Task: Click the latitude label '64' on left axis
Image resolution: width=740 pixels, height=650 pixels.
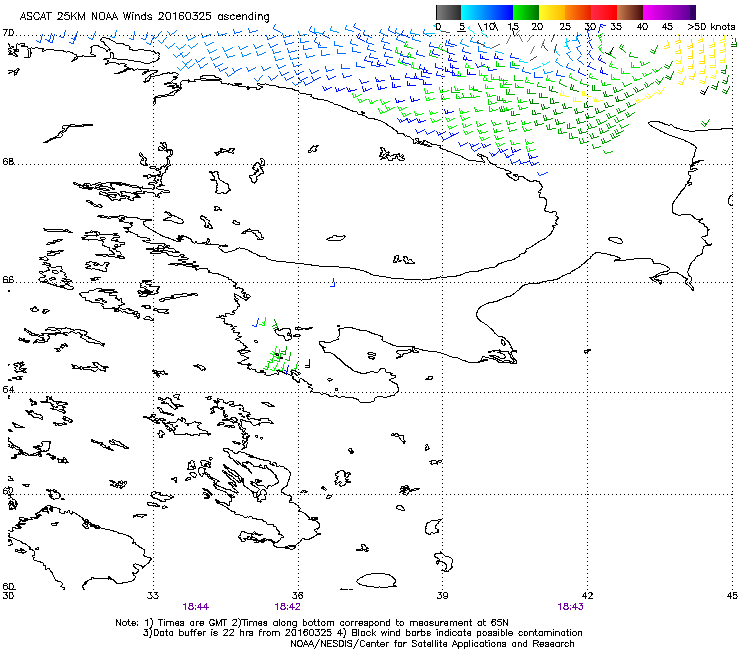Action: click(x=8, y=389)
